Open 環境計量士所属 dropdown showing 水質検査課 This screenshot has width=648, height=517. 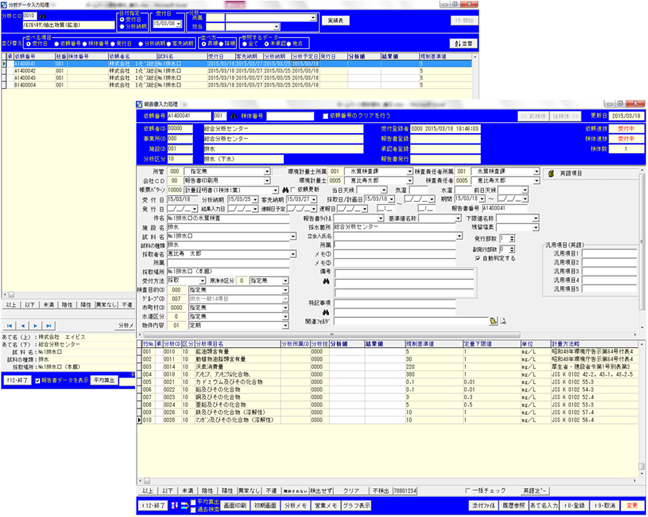pyautogui.click(x=410, y=172)
